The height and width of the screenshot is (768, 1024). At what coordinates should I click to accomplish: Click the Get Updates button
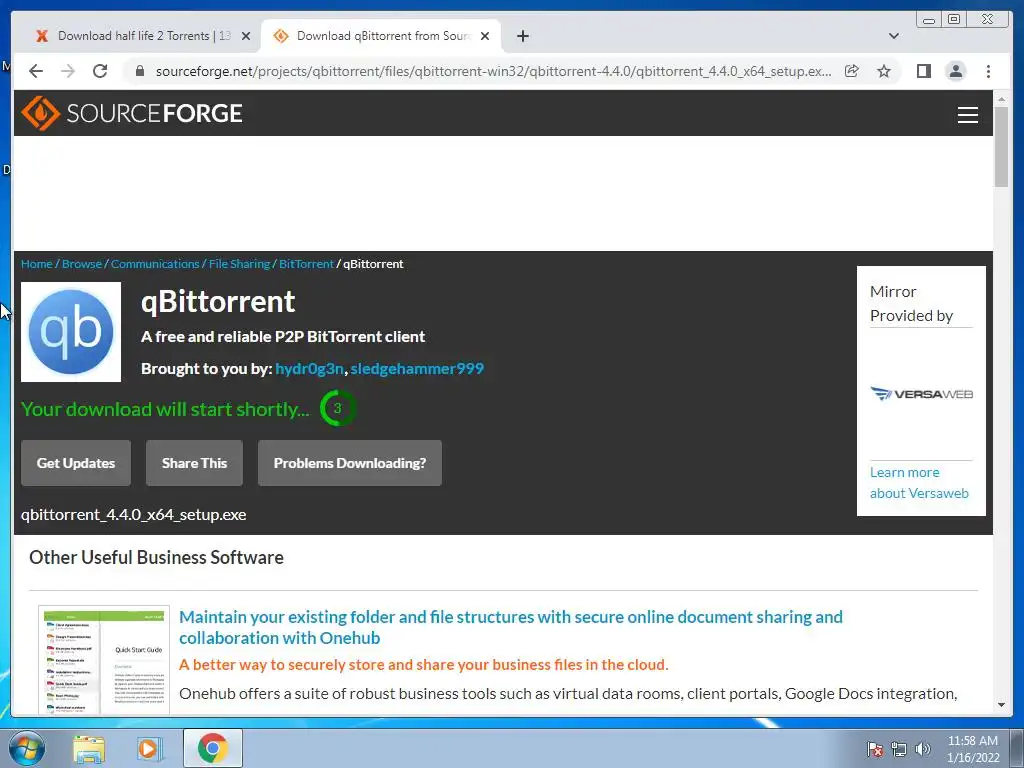(76, 463)
